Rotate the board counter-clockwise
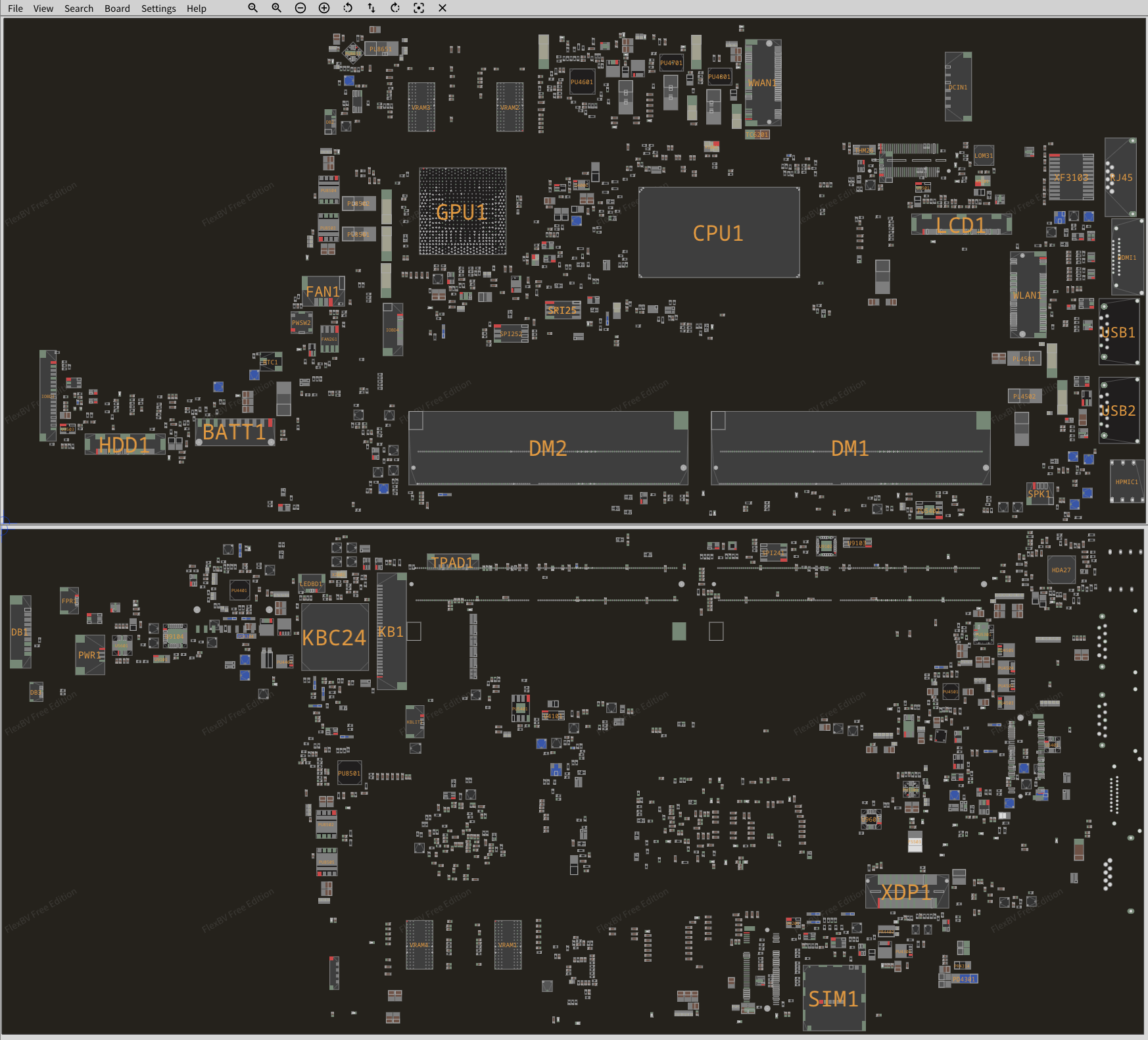Viewport: 1148px width, 1040px height. pyautogui.click(x=348, y=8)
